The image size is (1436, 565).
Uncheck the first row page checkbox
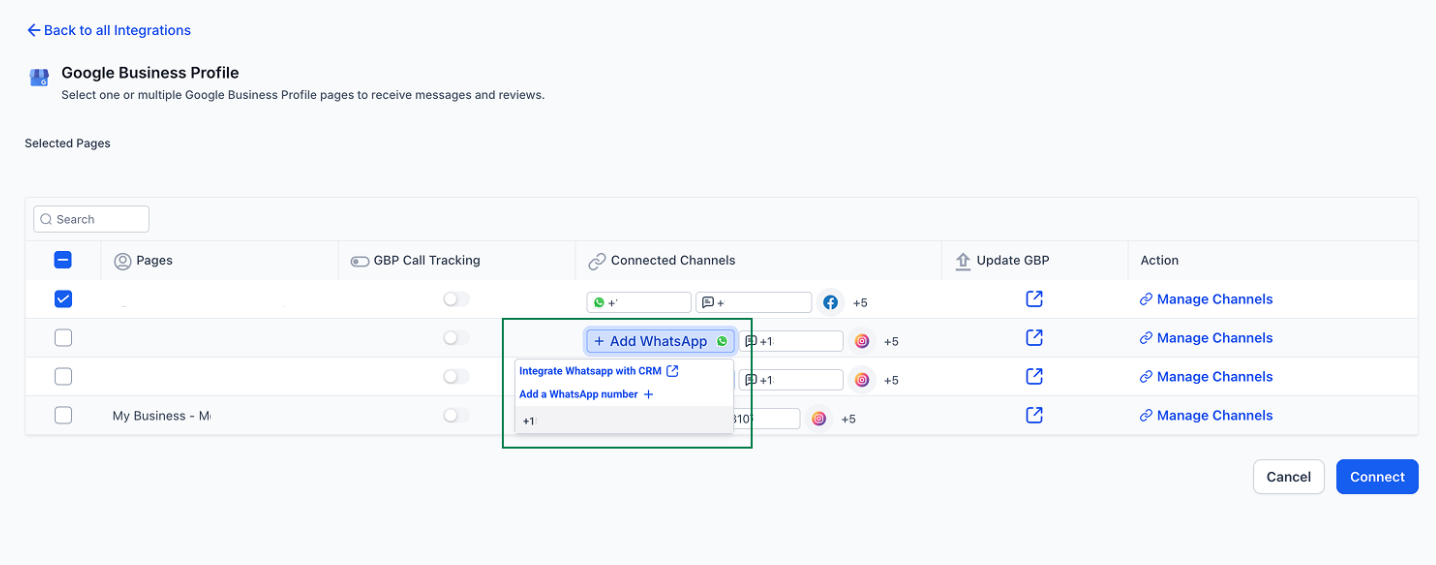pyautogui.click(x=63, y=299)
